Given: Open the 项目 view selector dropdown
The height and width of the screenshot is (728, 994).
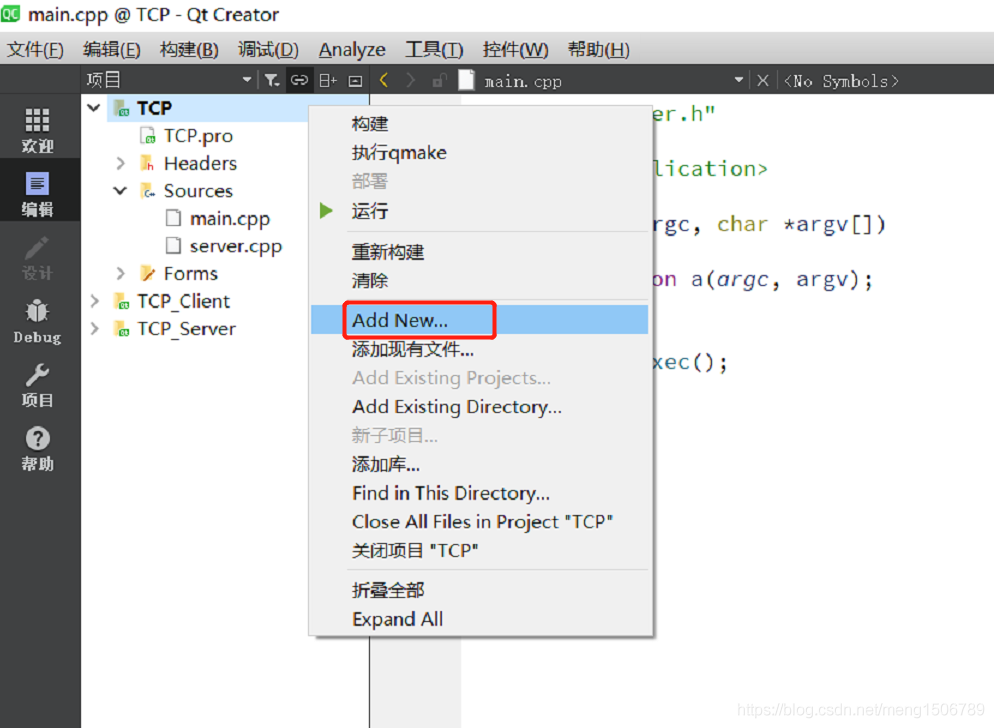Looking at the screenshot, I should click(x=247, y=81).
